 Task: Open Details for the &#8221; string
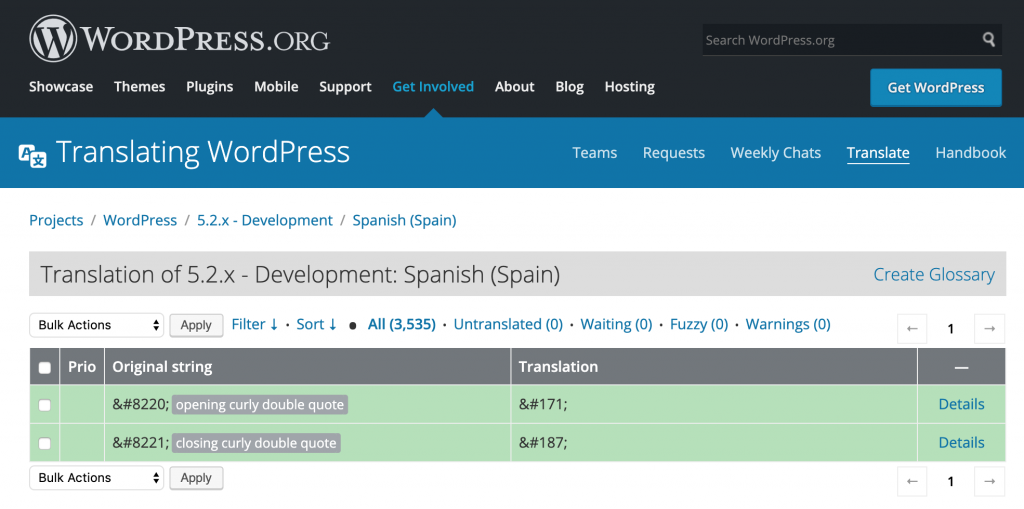click(x=961, y=443)
